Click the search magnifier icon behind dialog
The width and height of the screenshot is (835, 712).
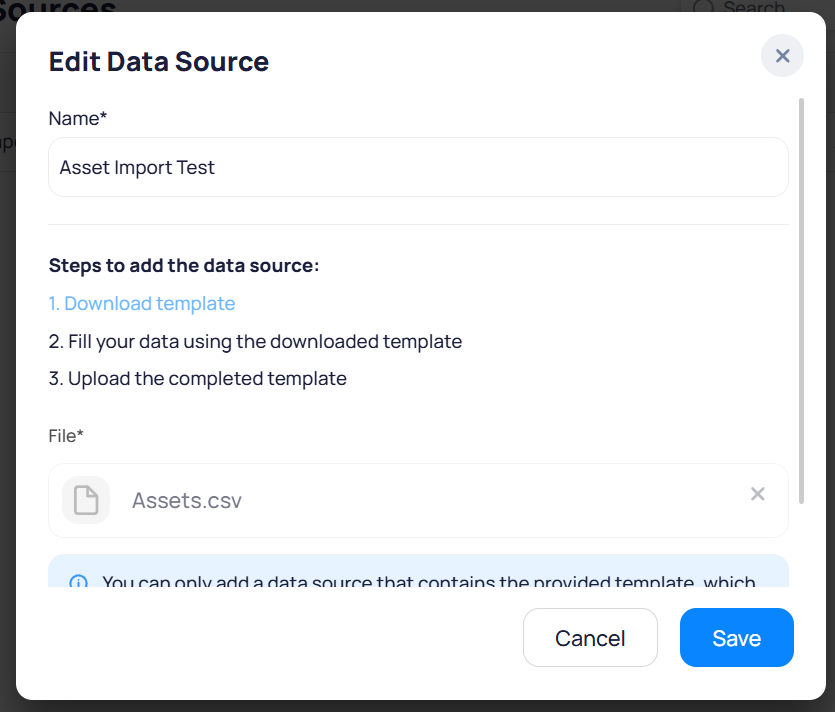[x=704, y=8]
